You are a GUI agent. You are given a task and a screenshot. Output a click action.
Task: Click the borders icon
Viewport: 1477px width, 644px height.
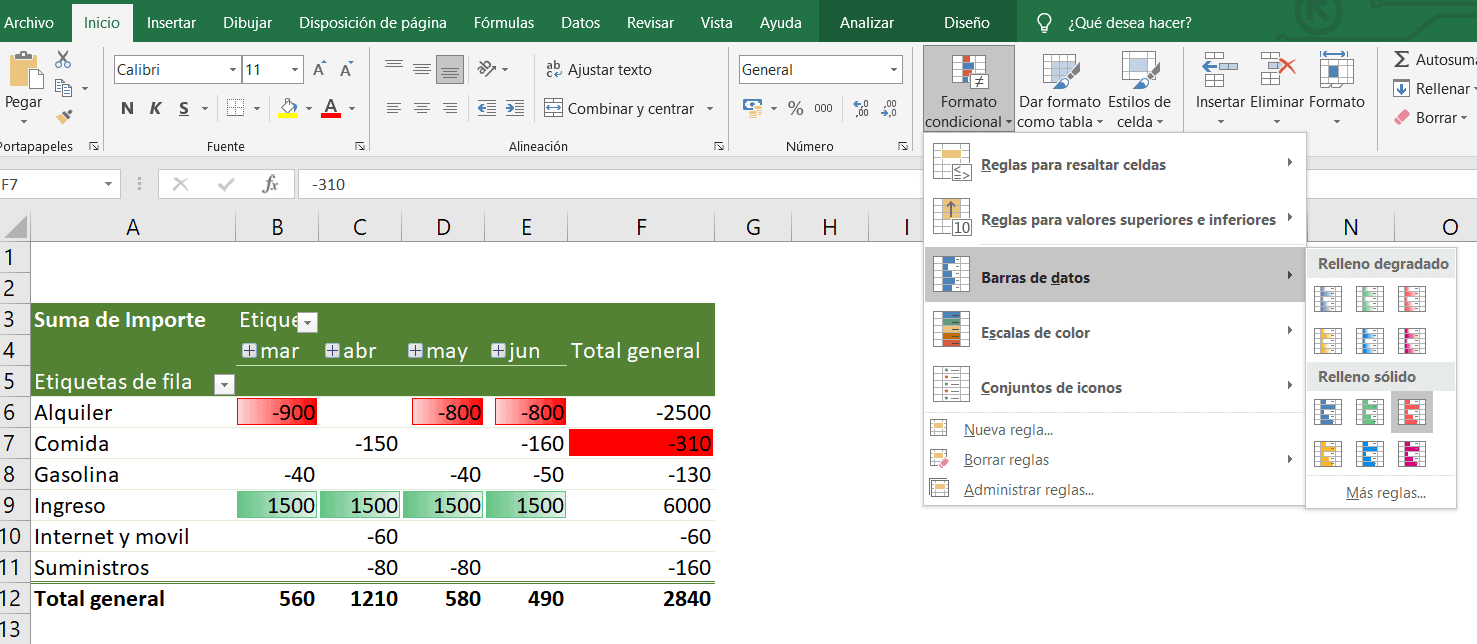236,108
